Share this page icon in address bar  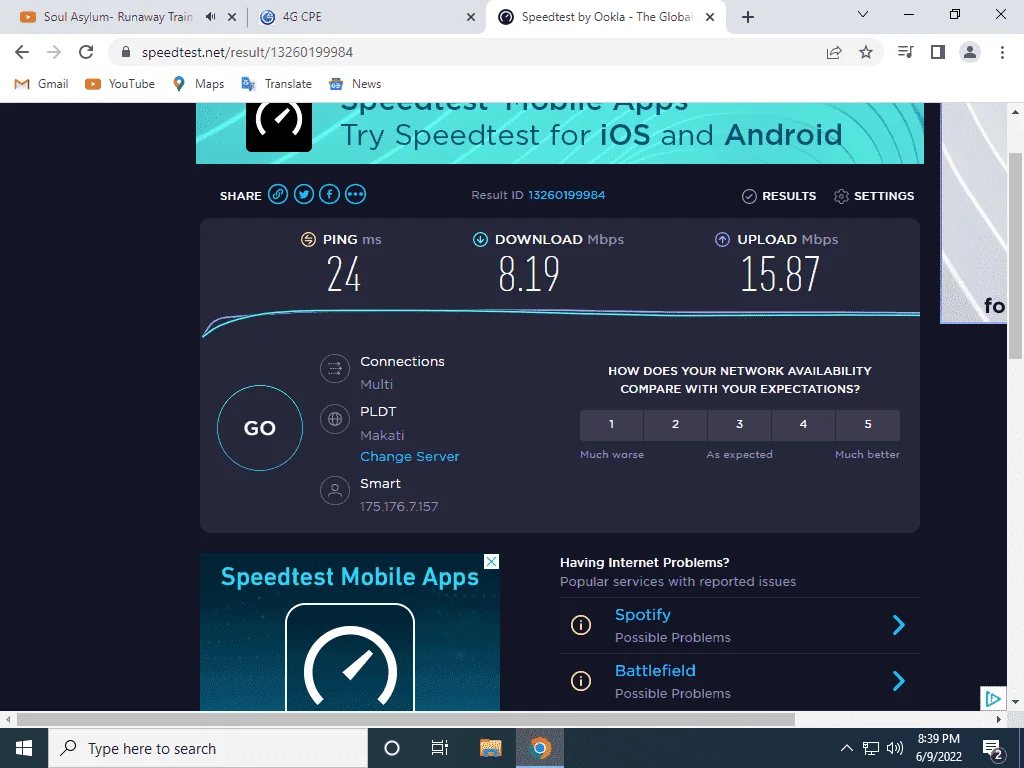[834, 52]
